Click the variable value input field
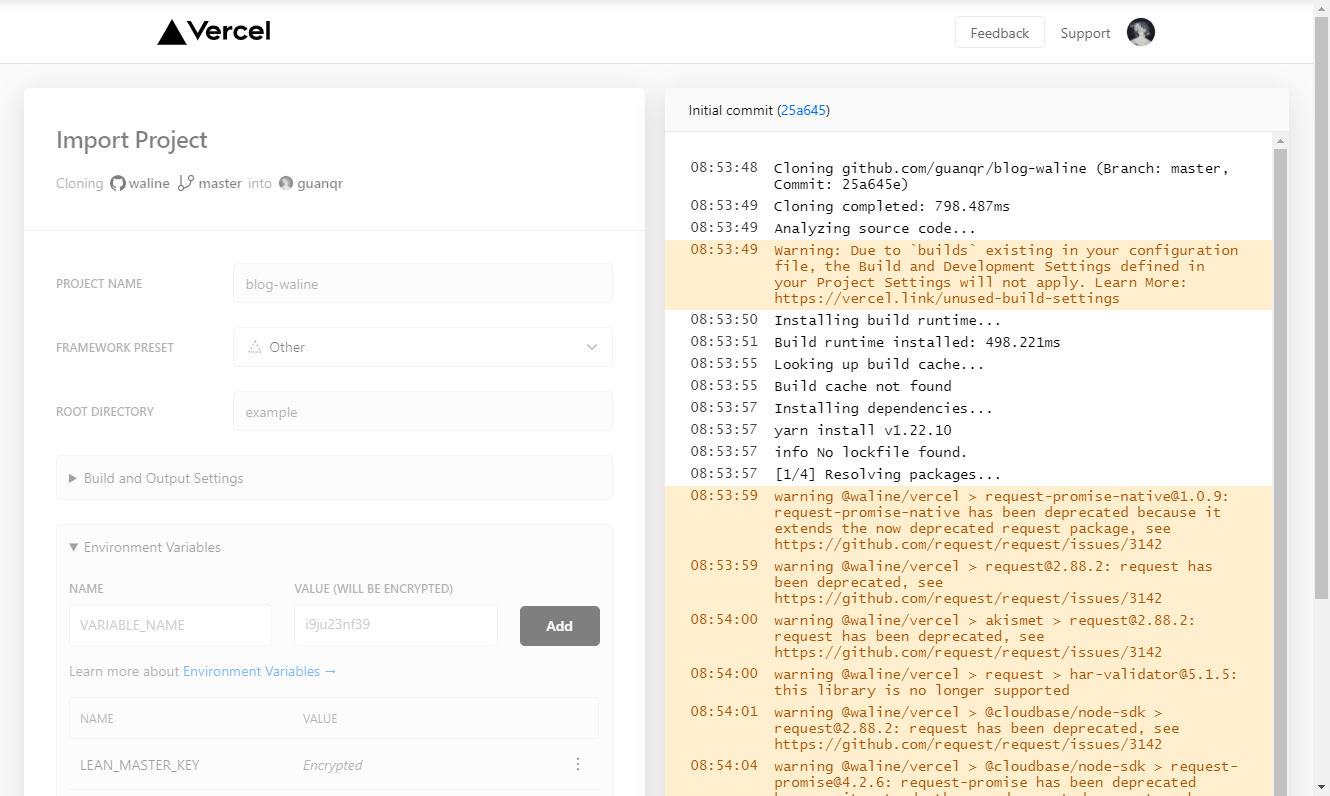 coord(396,625)
